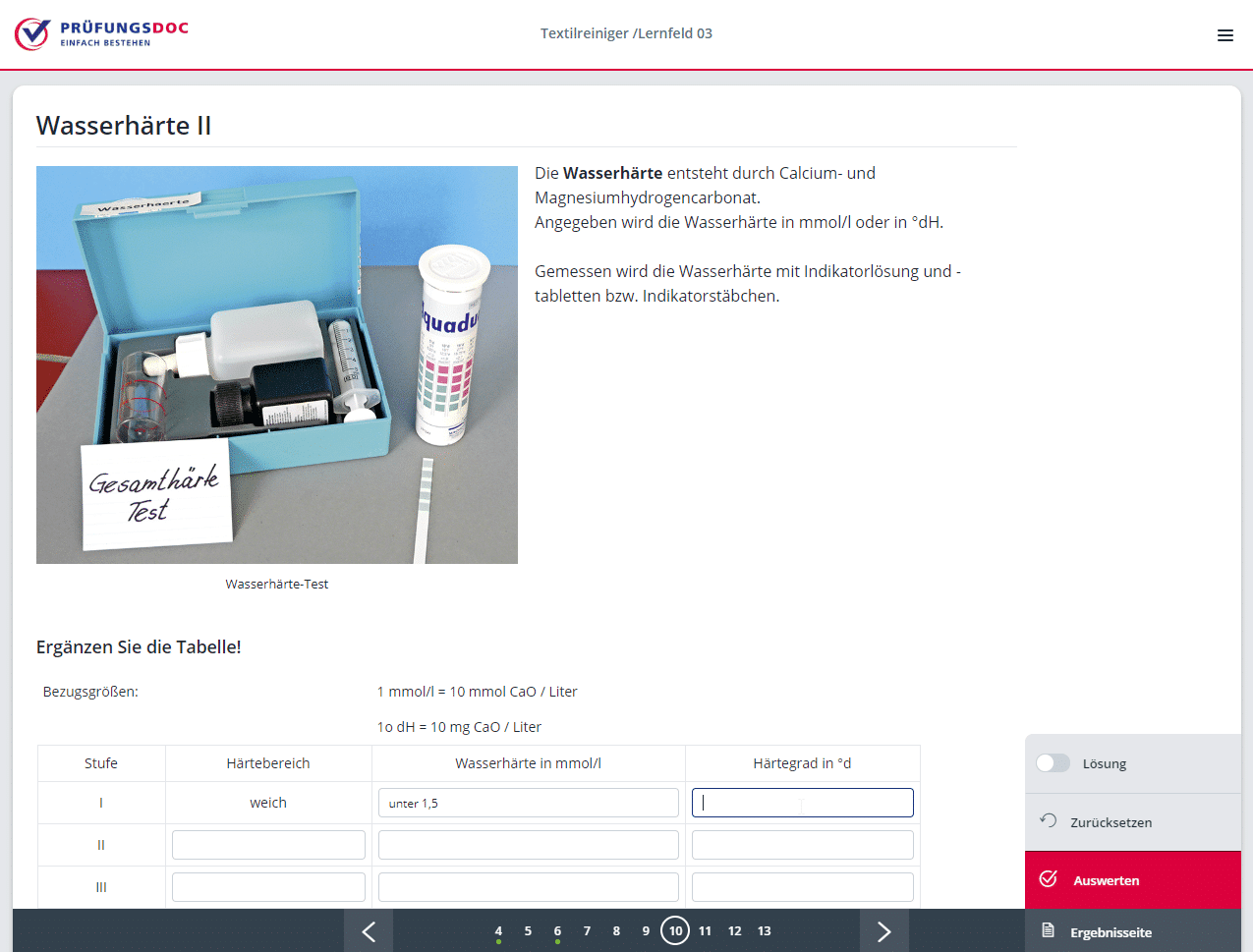This screenshot has height=952, width=1253.
Task: Click the Wasserhärte mmol/l field for Stufe III
Action: (528, 887)
